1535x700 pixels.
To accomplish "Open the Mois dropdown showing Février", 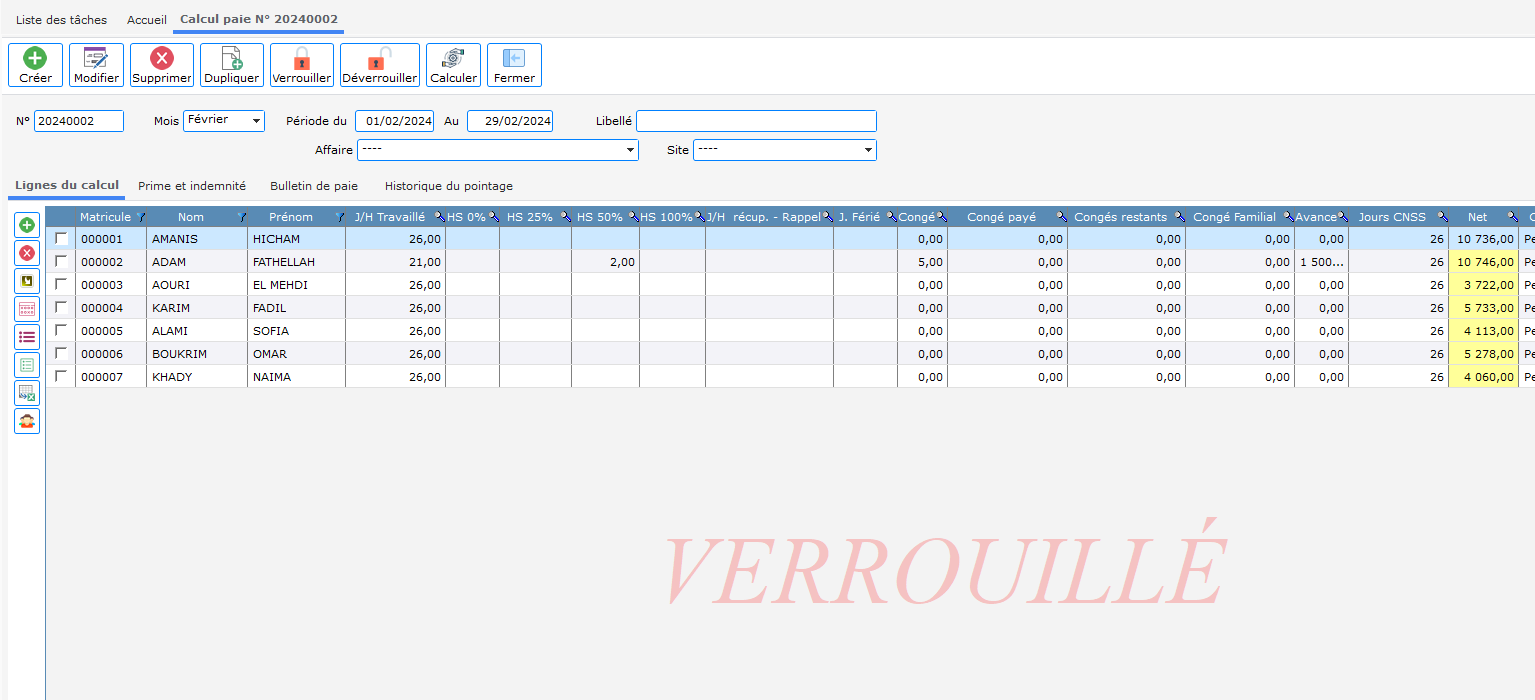I will (224, 121).
